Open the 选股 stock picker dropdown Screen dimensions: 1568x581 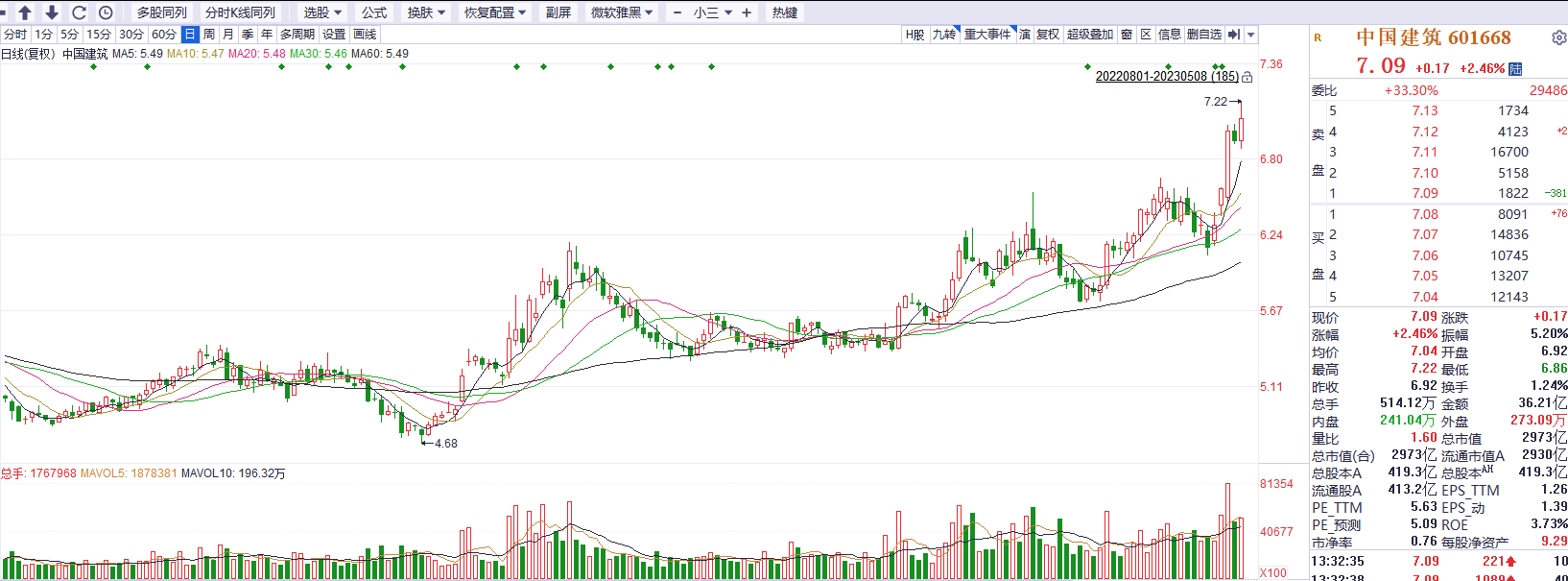[322, 12]
